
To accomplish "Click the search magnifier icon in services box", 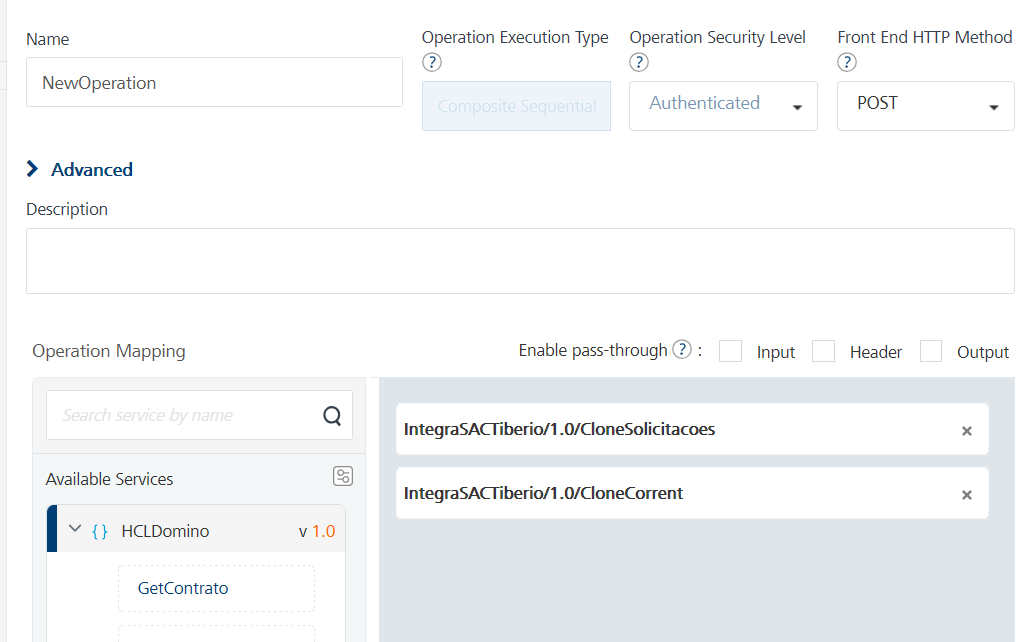I will [x=332, y=416].
